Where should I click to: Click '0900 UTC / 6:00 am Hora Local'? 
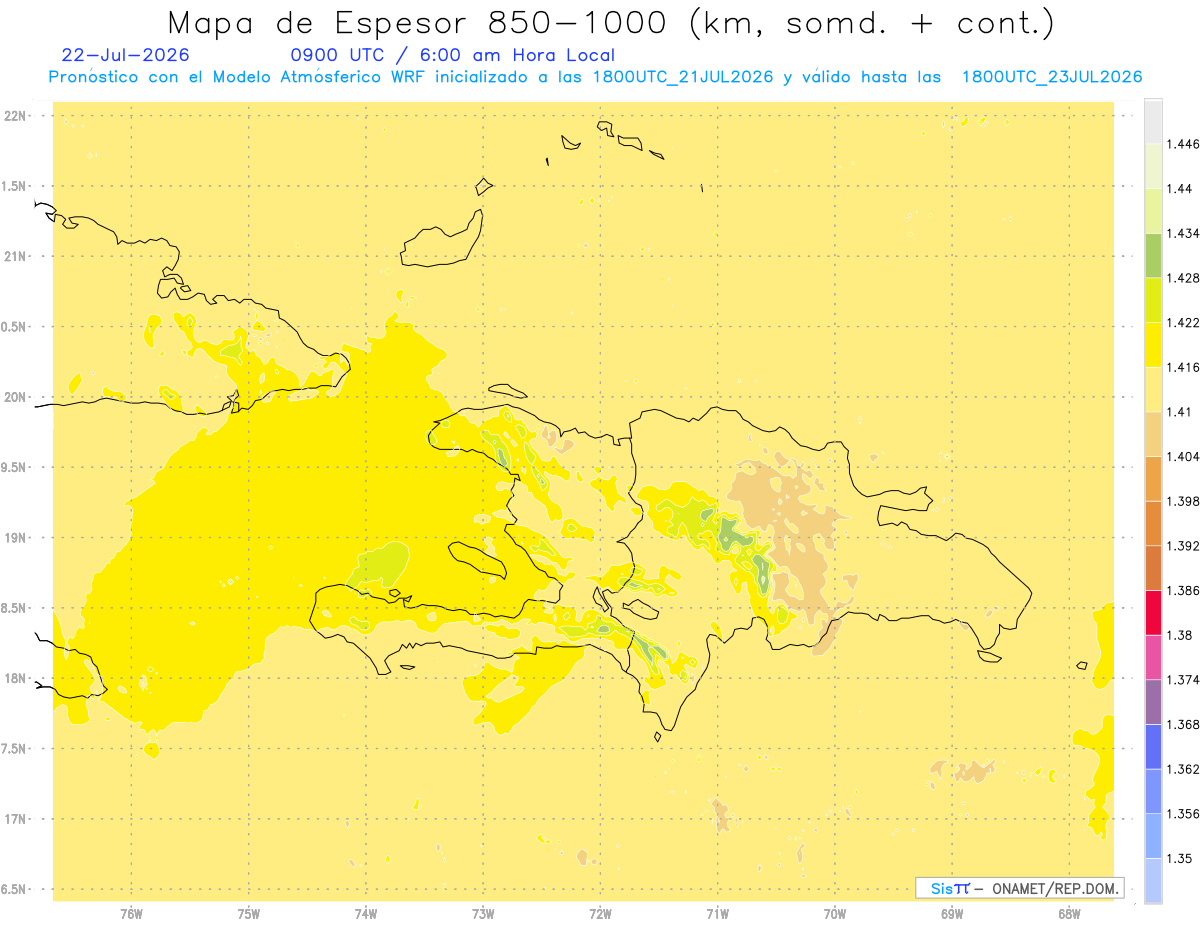(x=452, y=55)
